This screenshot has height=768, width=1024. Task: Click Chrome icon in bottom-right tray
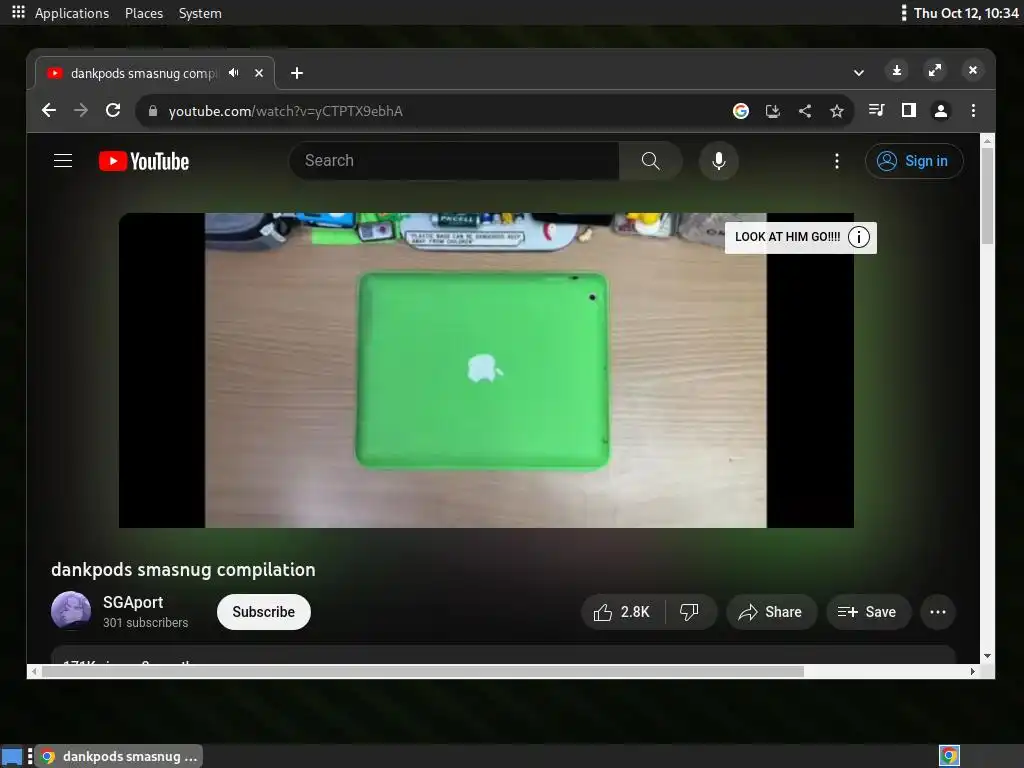click(x=949, y=756)
